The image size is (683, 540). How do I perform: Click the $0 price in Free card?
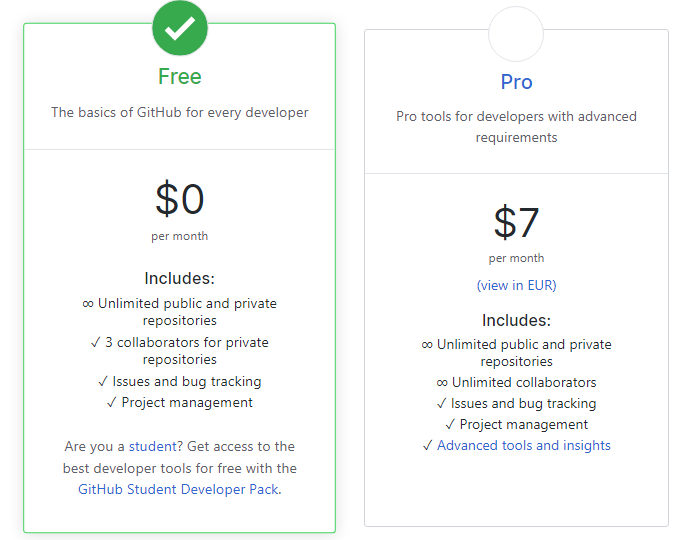pos(180,199)
